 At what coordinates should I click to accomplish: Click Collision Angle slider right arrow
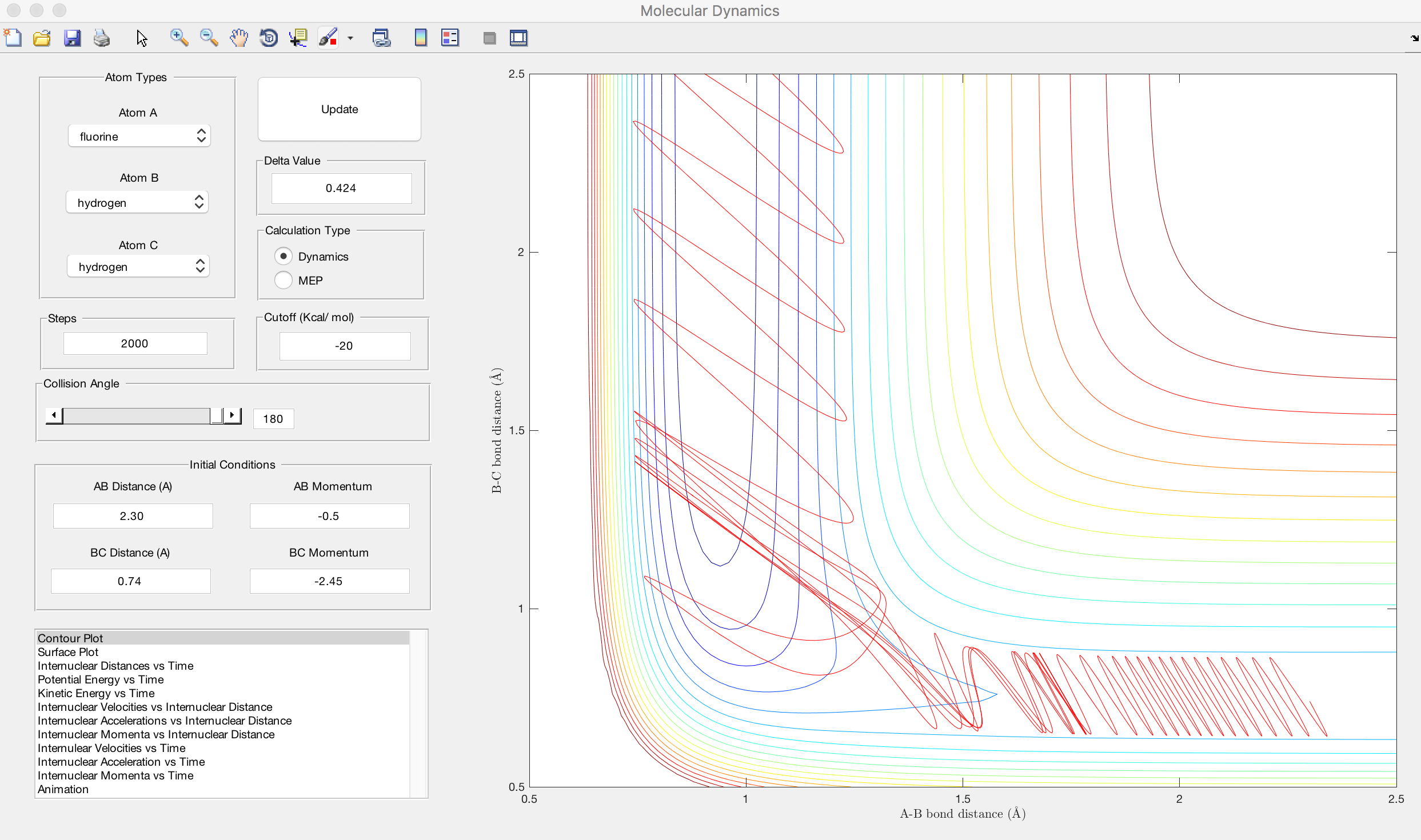click(232, 415)
